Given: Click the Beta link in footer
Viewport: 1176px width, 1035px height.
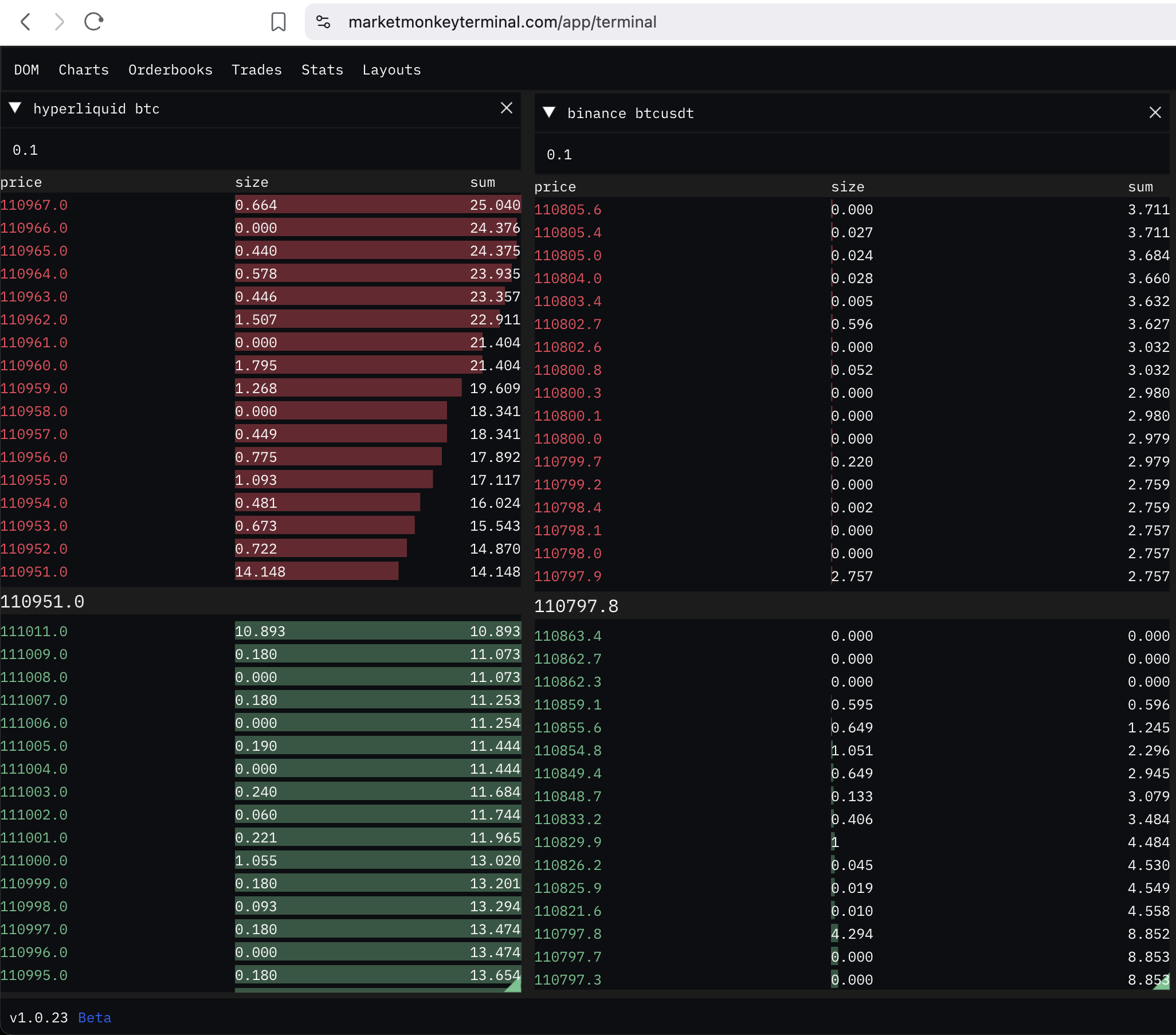Looking at the screenshot, I should coord(95,1017).
